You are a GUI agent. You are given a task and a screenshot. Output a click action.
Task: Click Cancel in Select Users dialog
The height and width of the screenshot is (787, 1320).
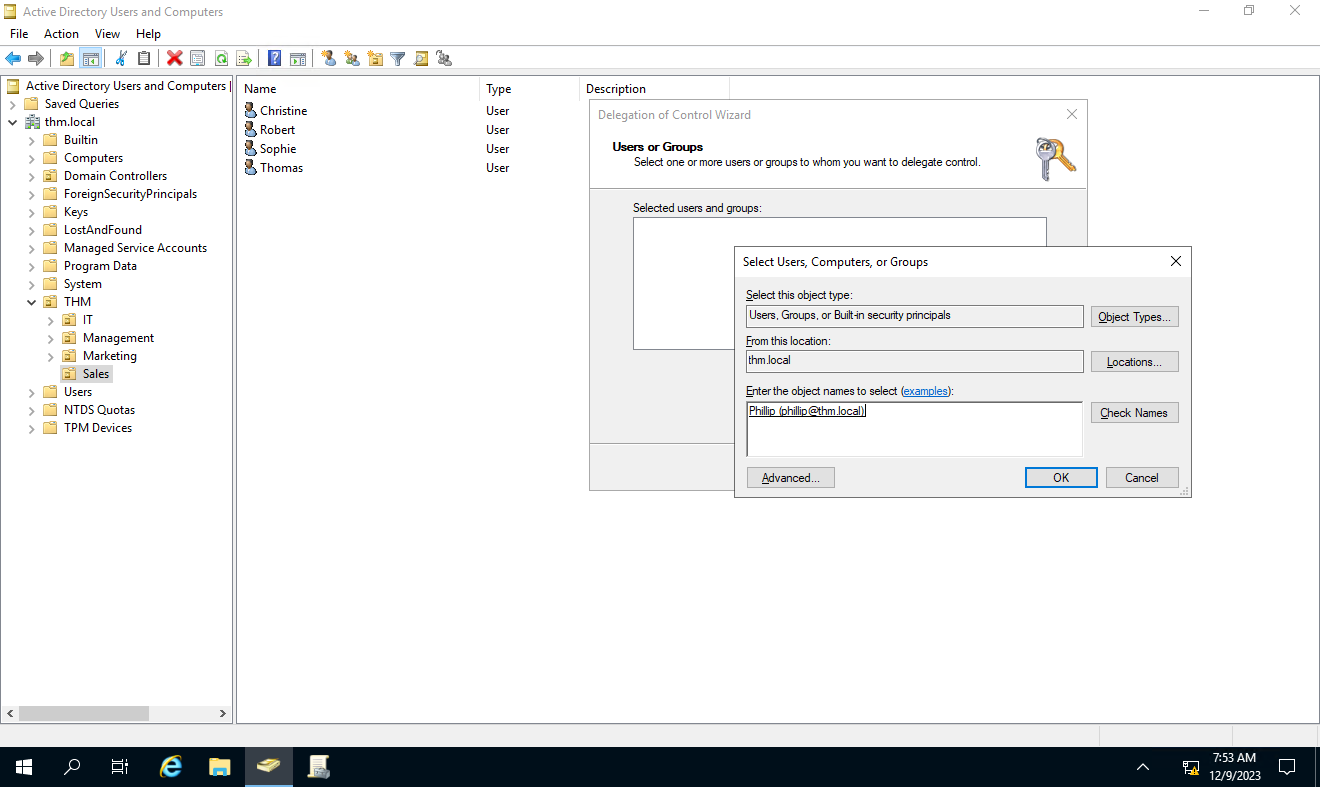(x=1142, y=478)
